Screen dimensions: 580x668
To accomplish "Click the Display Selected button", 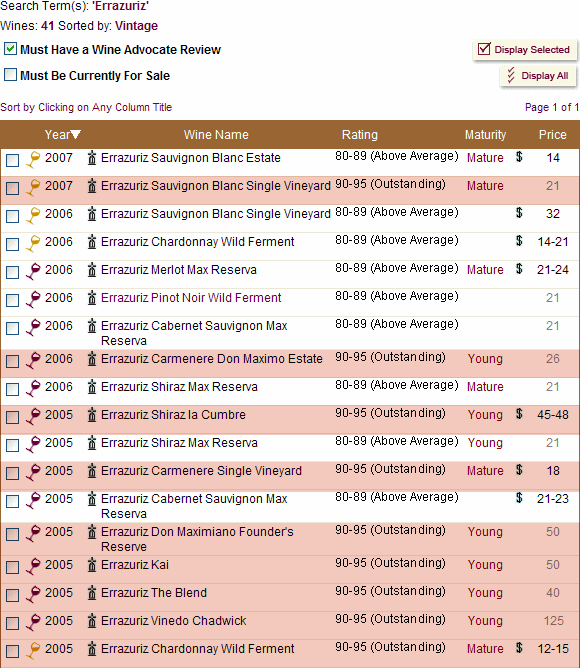I will pos(525,49).
